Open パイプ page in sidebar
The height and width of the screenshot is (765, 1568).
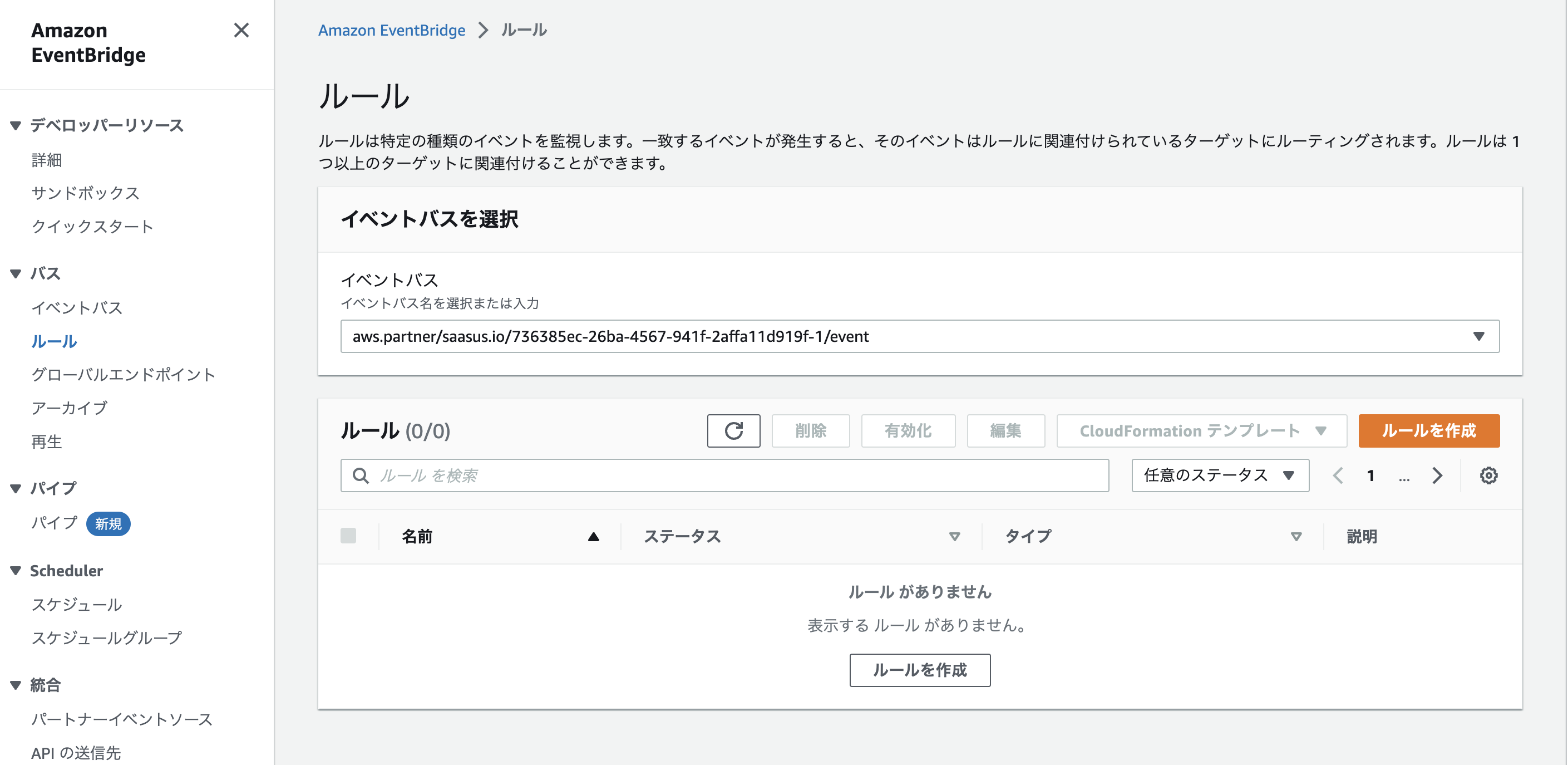pyautogui.click(x=54, y=523)
